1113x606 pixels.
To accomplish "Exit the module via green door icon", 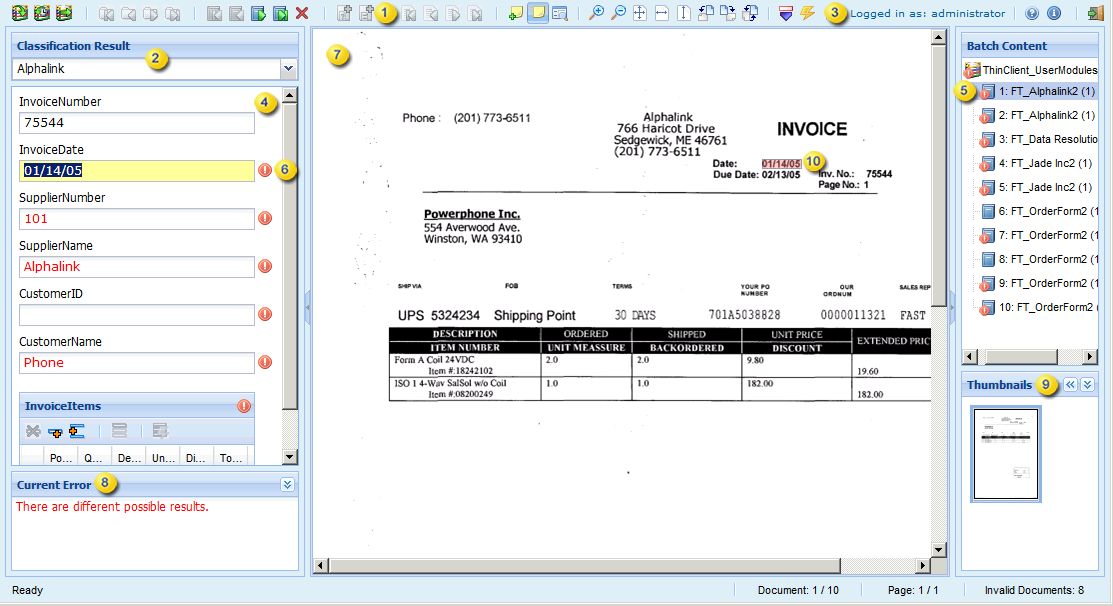I will tap(1096, 13).
